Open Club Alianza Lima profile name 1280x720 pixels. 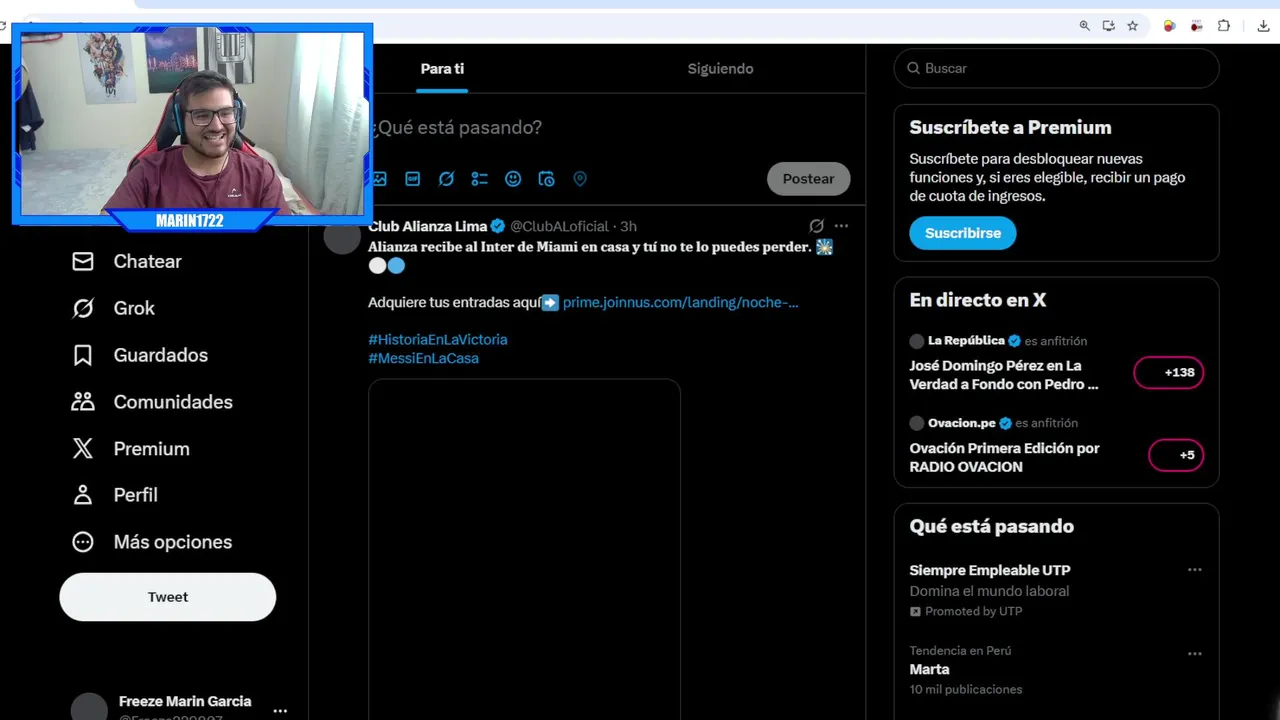(x=427, y=226)
